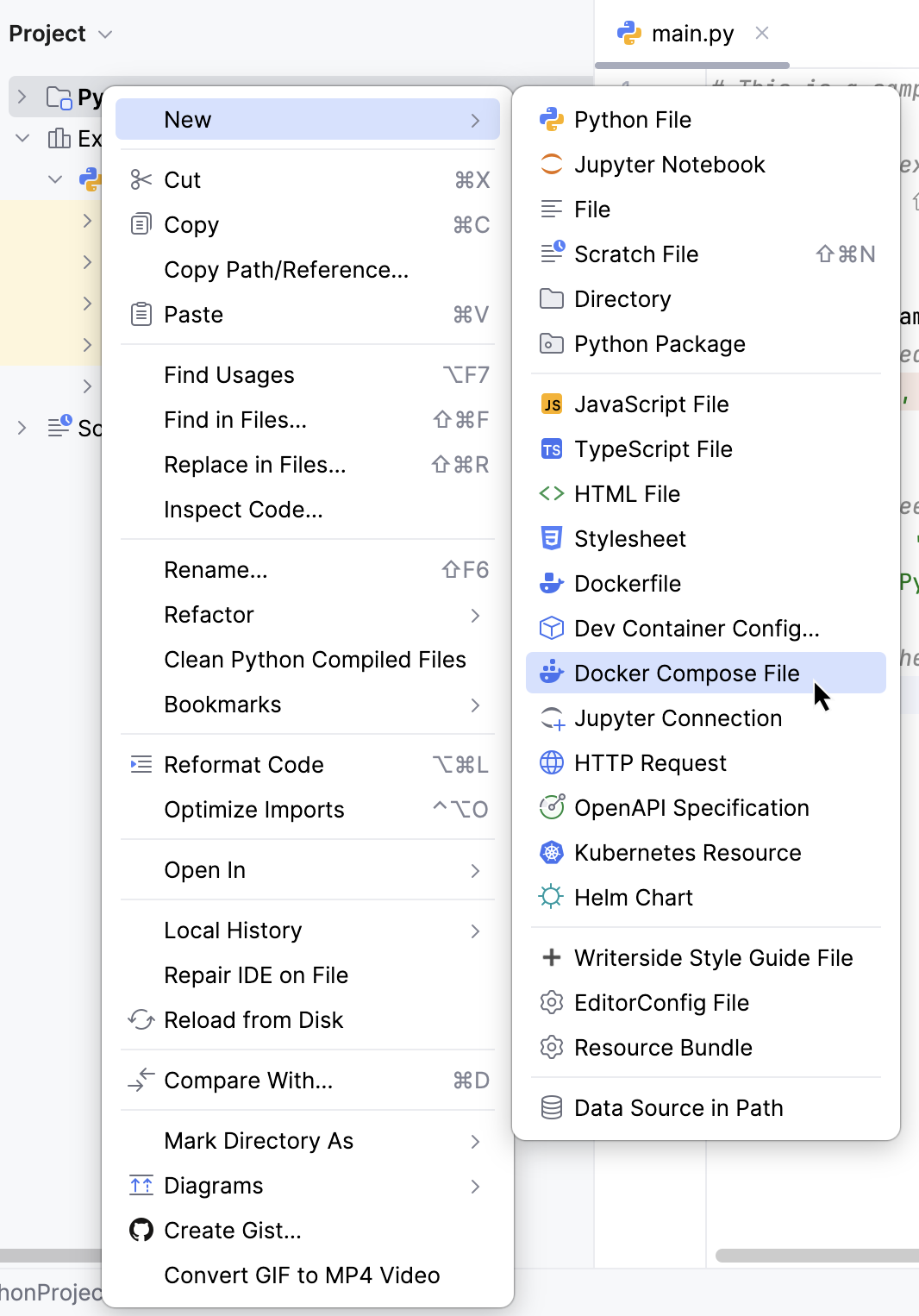
Task: Click the Compare With arrows icon
Action: pos(141,1081)
